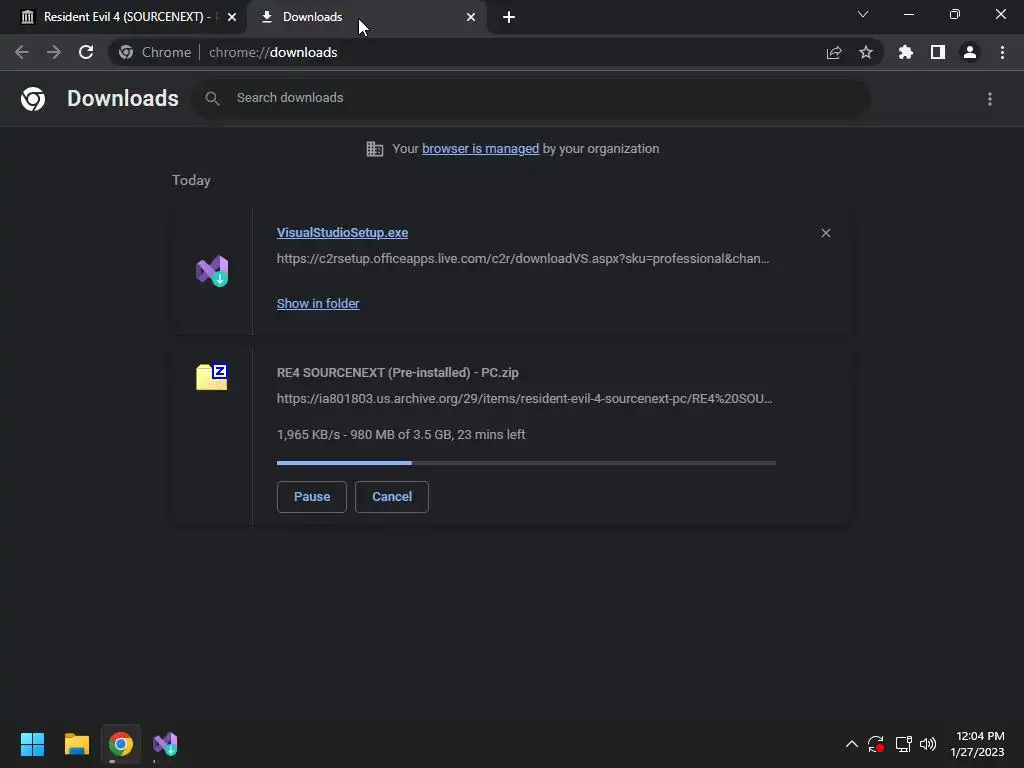Screen dimensions: 1024x768
Task: Open the Downloads page more actions menu
Action: [x=990, y=99]
